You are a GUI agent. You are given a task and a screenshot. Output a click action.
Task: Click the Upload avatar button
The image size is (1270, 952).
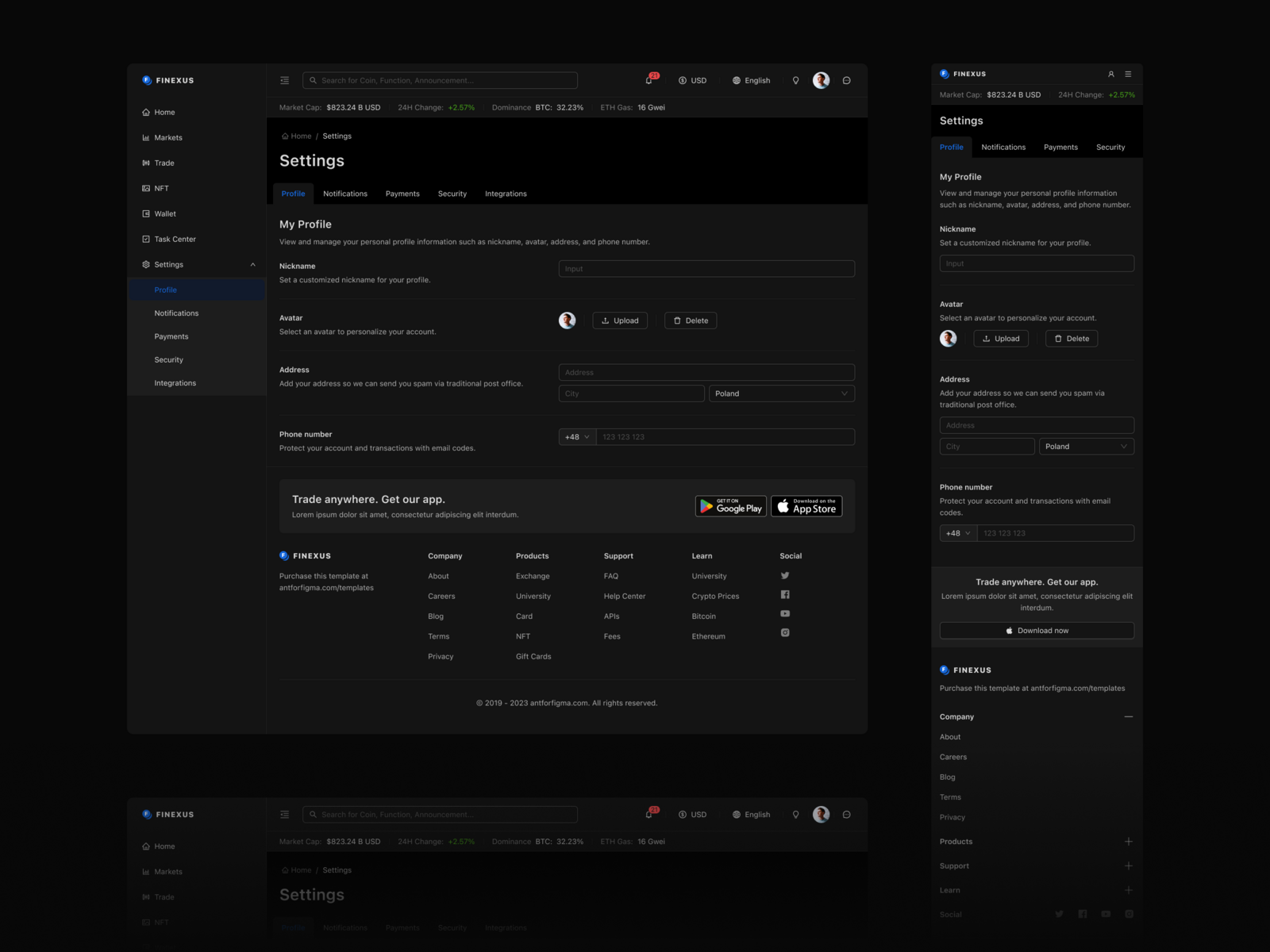[x=620, y=321]
